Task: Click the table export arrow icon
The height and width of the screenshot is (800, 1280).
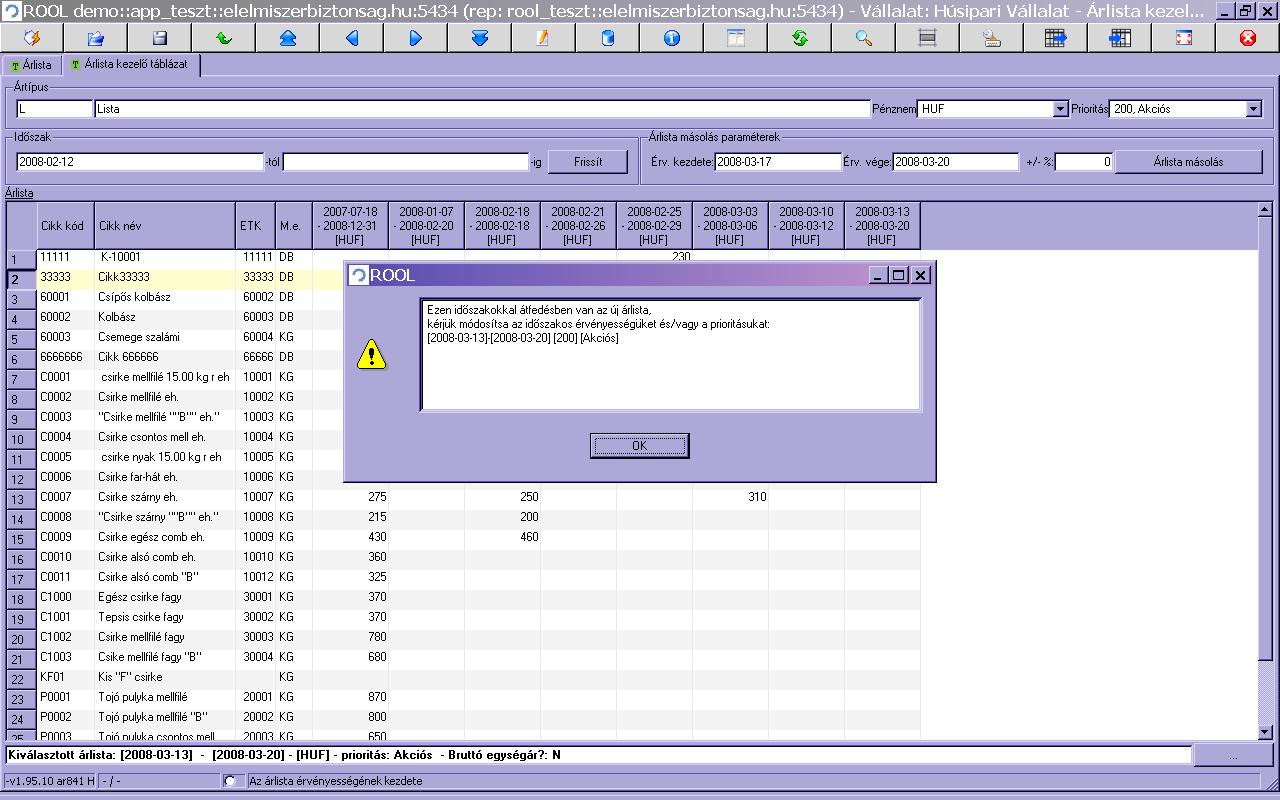Action: [1055, 38]
